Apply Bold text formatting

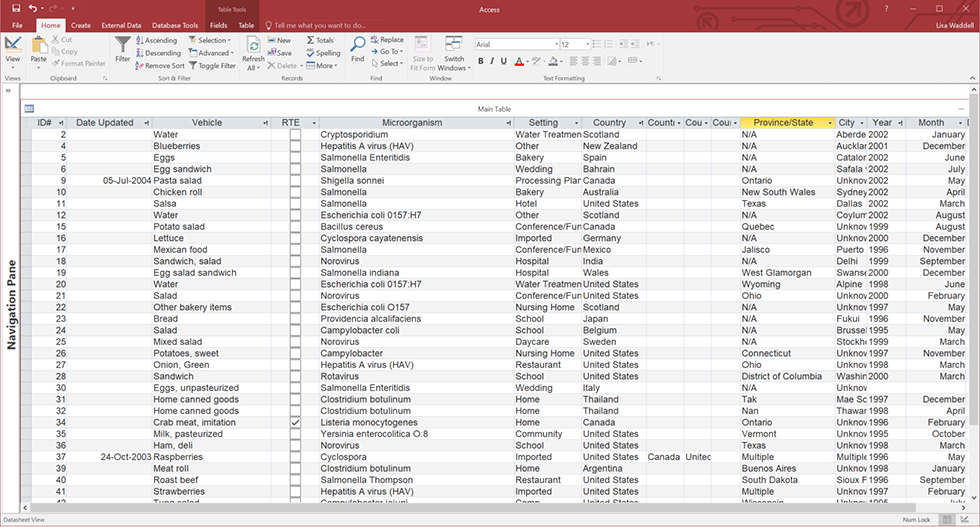(480, 62)
